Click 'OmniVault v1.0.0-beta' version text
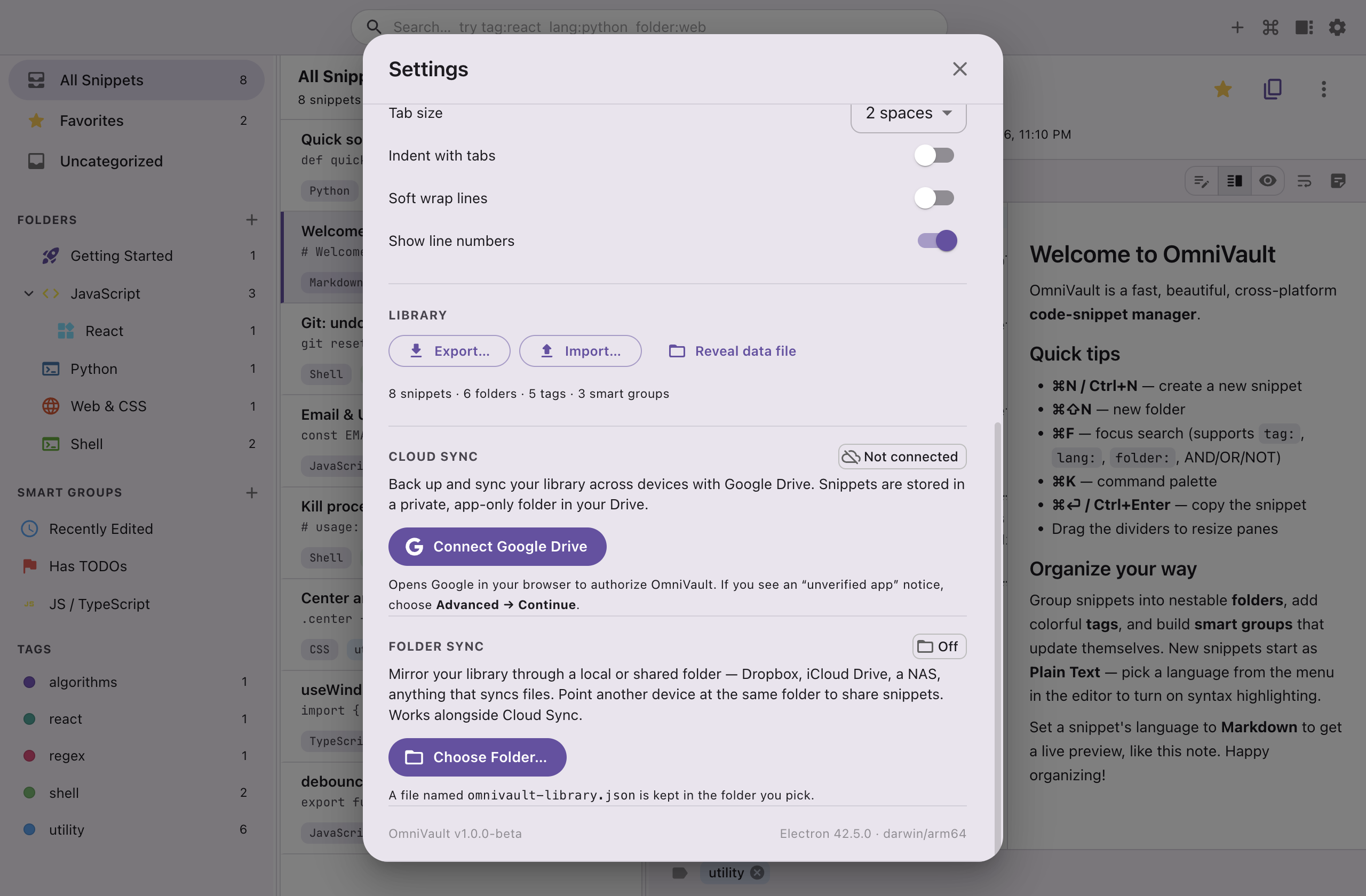The height and width of the screenshot is (896, 1366). 455,834
